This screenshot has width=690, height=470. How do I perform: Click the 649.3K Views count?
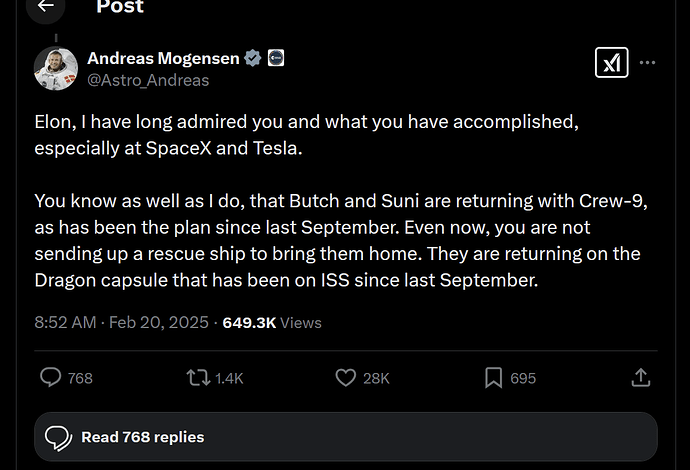(272, 323)
